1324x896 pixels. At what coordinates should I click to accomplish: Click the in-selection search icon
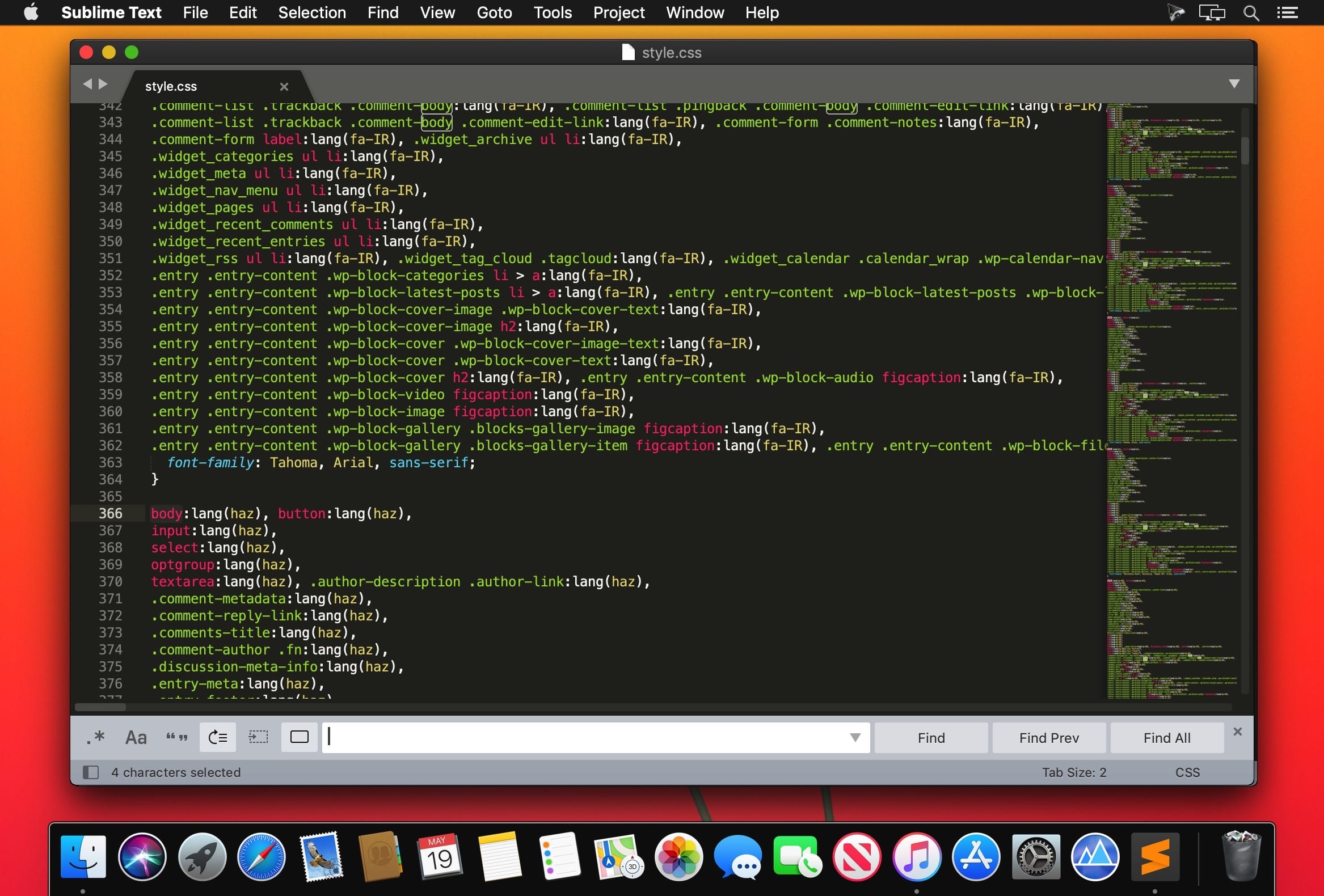[x=258, y=737]
